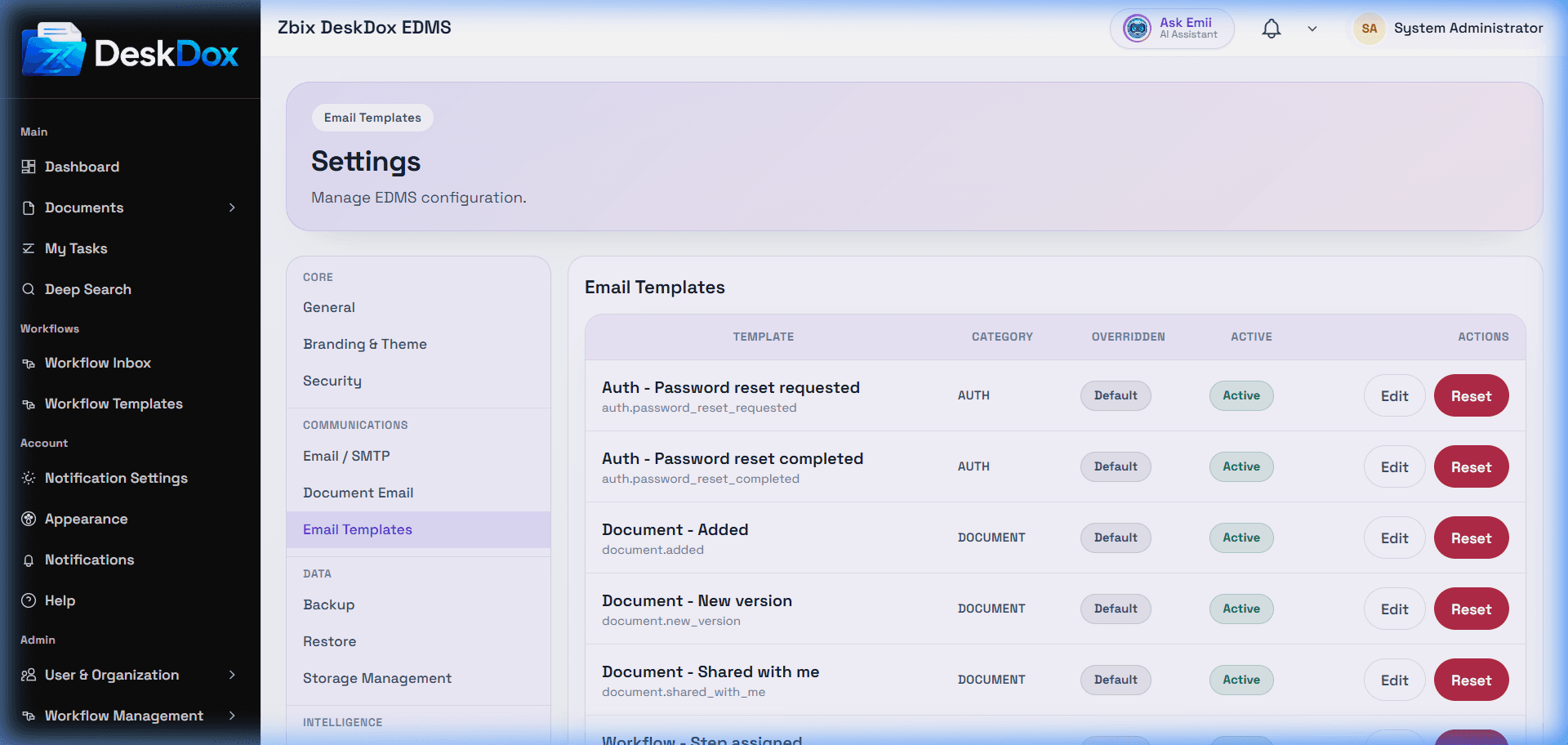
Task: Open Document Email settings
Action: click(x=418, y=493)
